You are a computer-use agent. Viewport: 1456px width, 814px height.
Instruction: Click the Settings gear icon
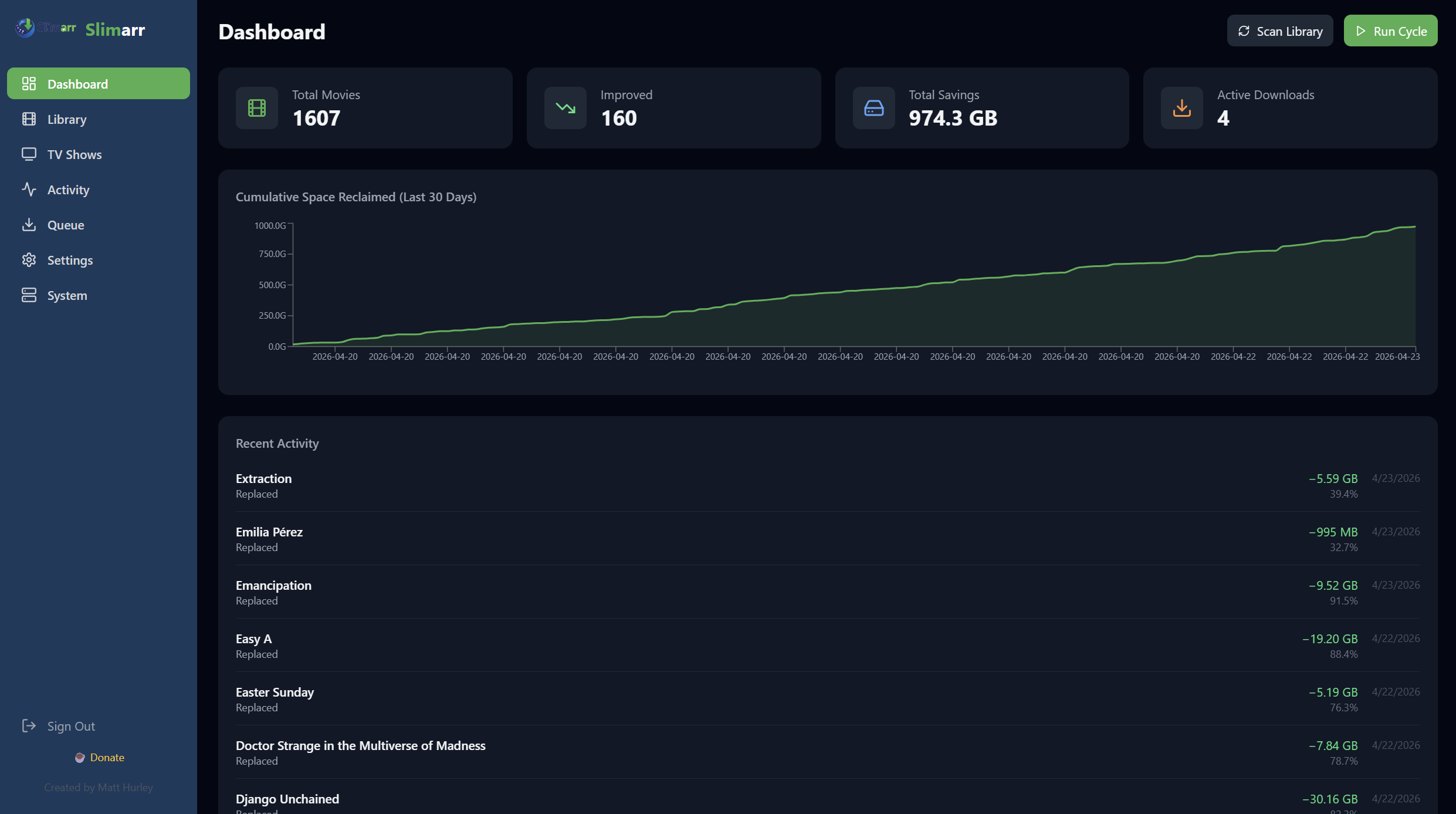[29, 260]
